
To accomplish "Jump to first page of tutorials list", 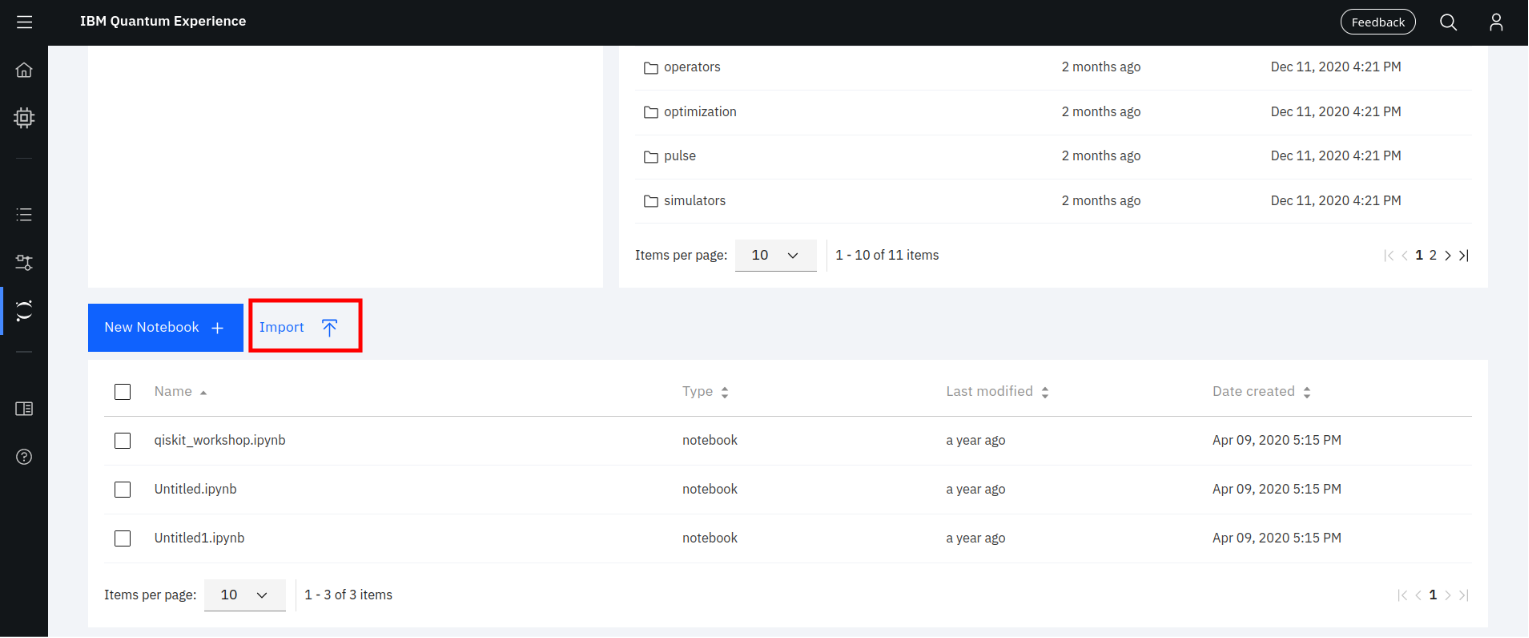I will (1389, 256).
